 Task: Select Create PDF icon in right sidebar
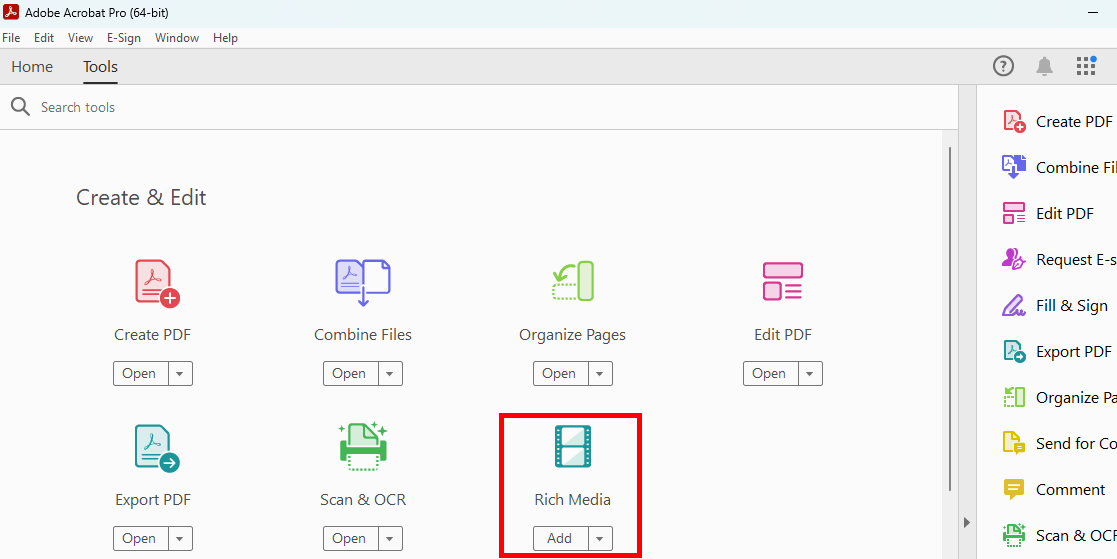click(x=1014, y=122)
